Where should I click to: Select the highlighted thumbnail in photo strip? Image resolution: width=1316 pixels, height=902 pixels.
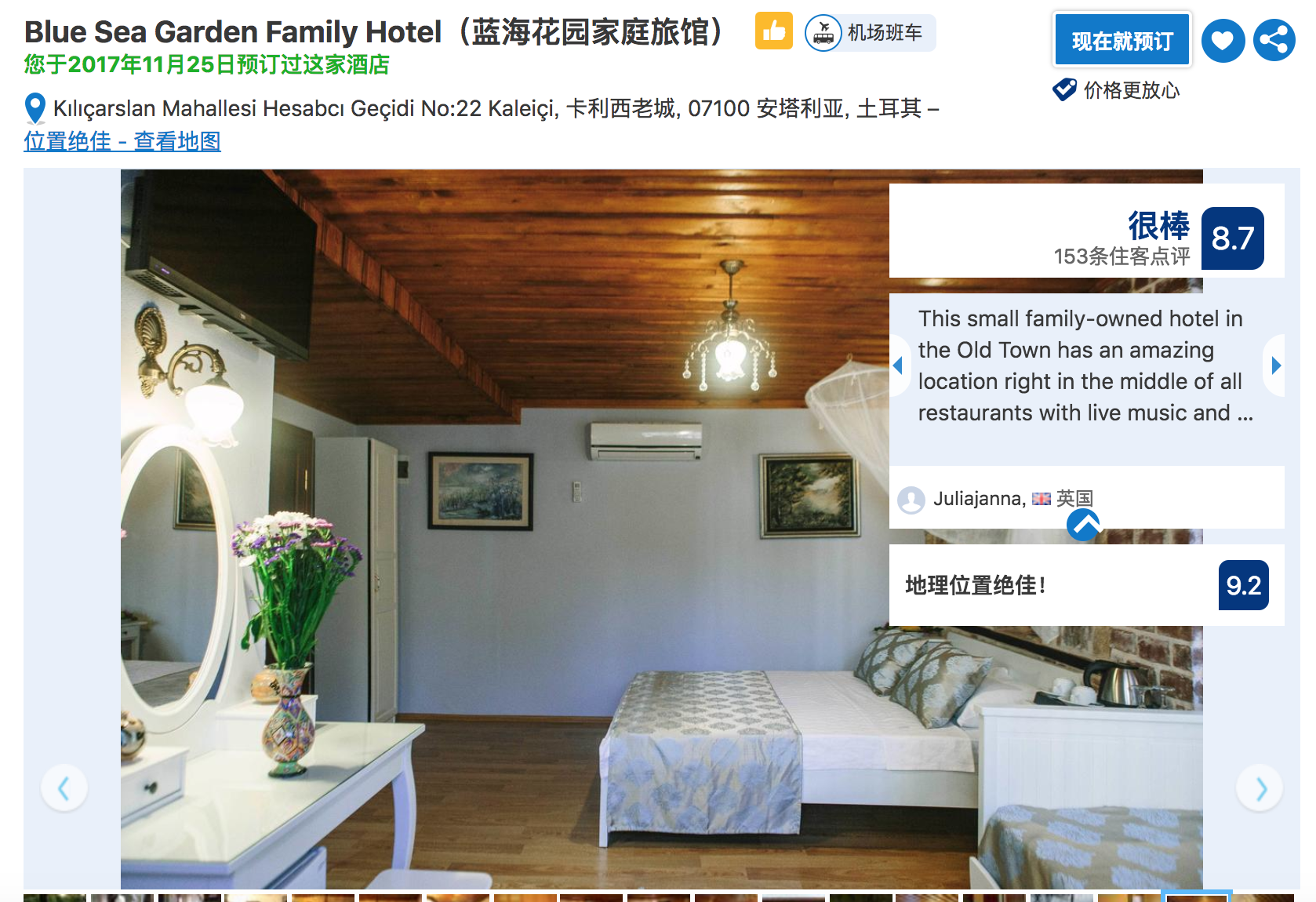[1198, 897]
